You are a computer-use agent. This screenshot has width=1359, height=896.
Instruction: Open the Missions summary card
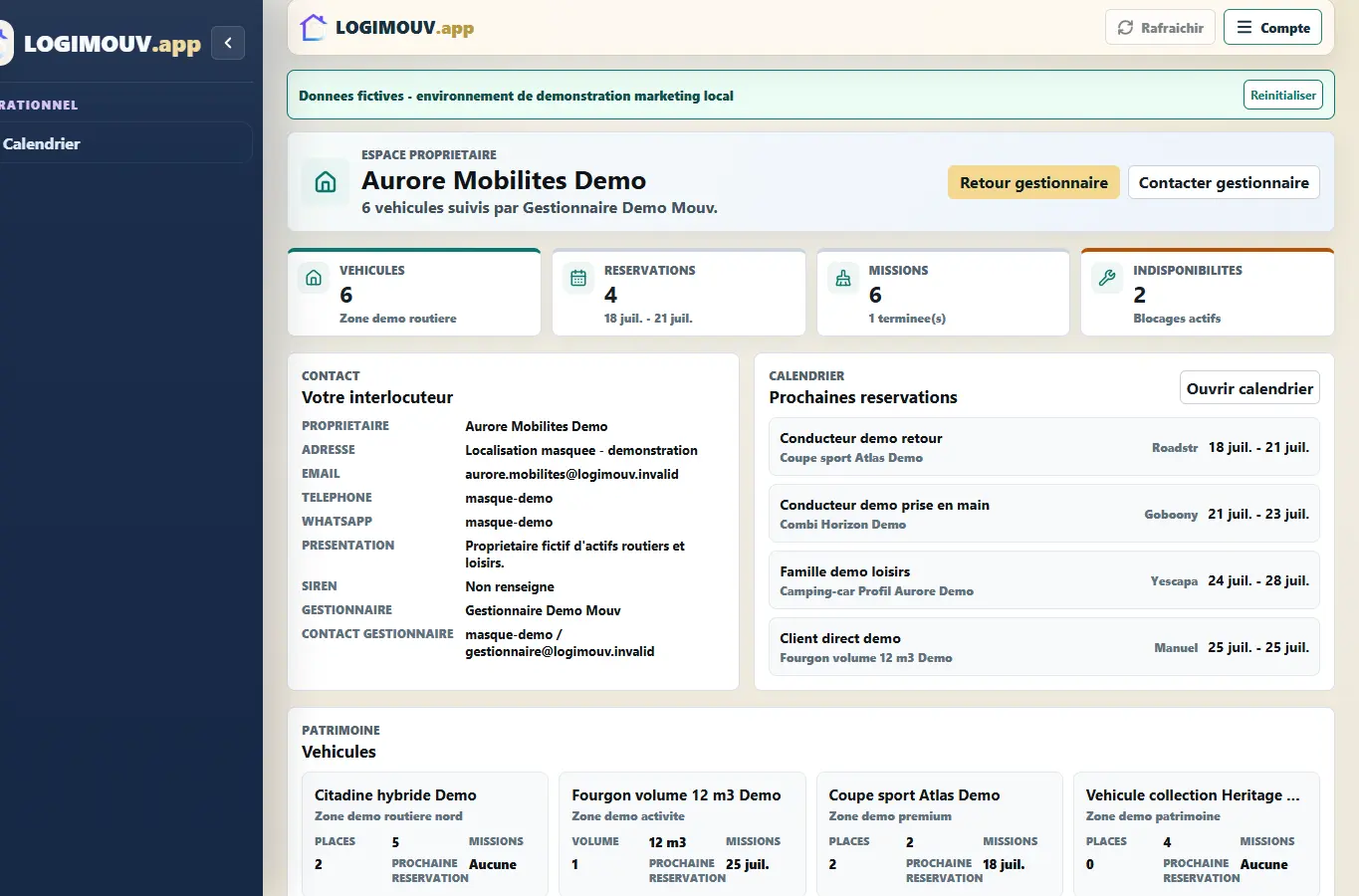tap(944, 293)
